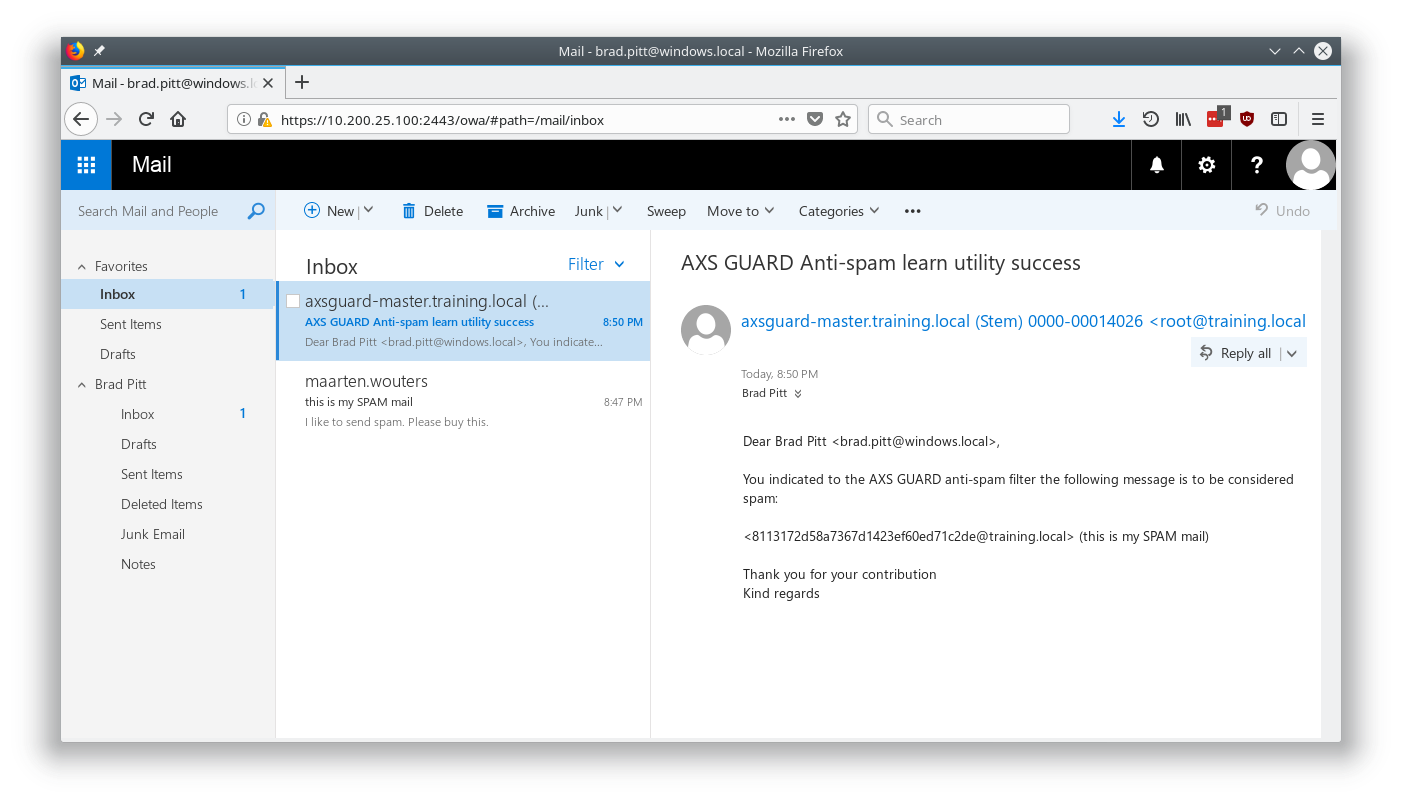
Task: Click the connection padlock warning icon
Action: coord(264,120)
